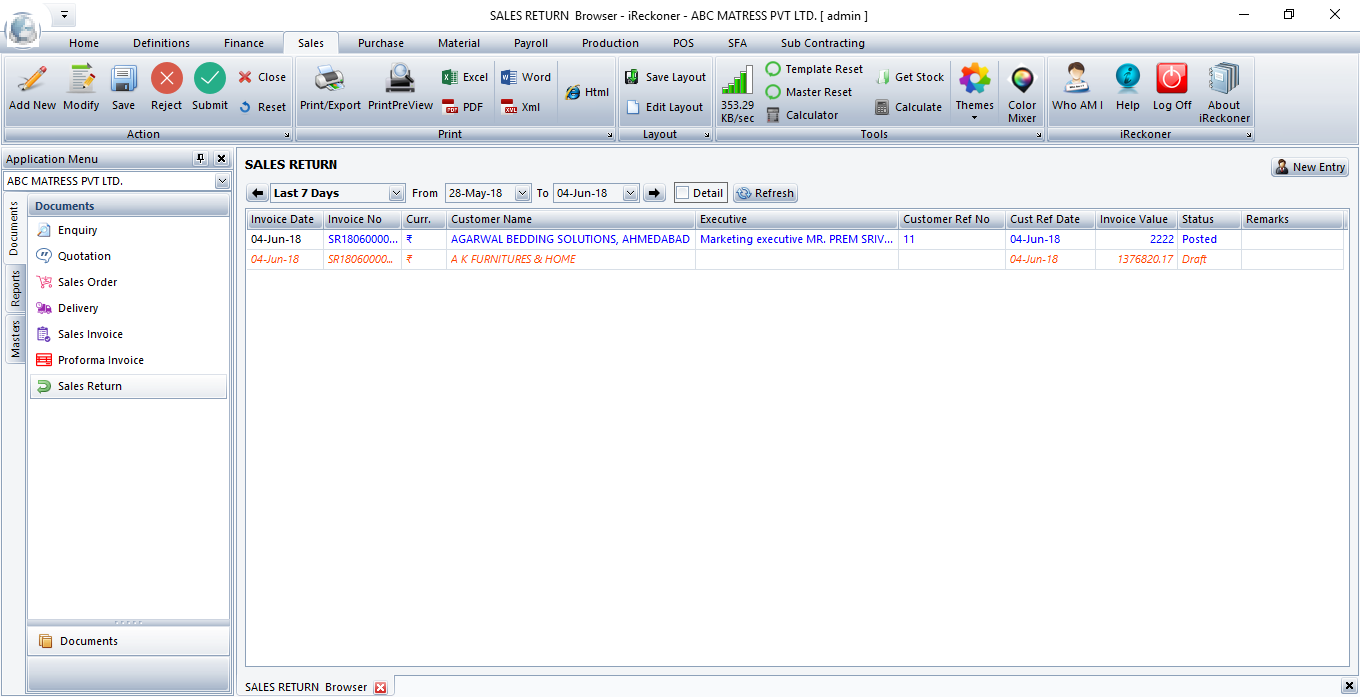
Task: Click the Who AM I icon
Action: [1077, 80]
